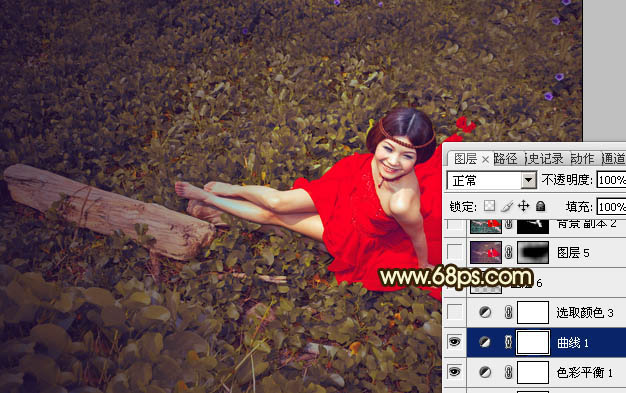This screenshot has width=626, height=393.
Task: Show the 选取颜色 3 layer
Action: tap(455, 312)
